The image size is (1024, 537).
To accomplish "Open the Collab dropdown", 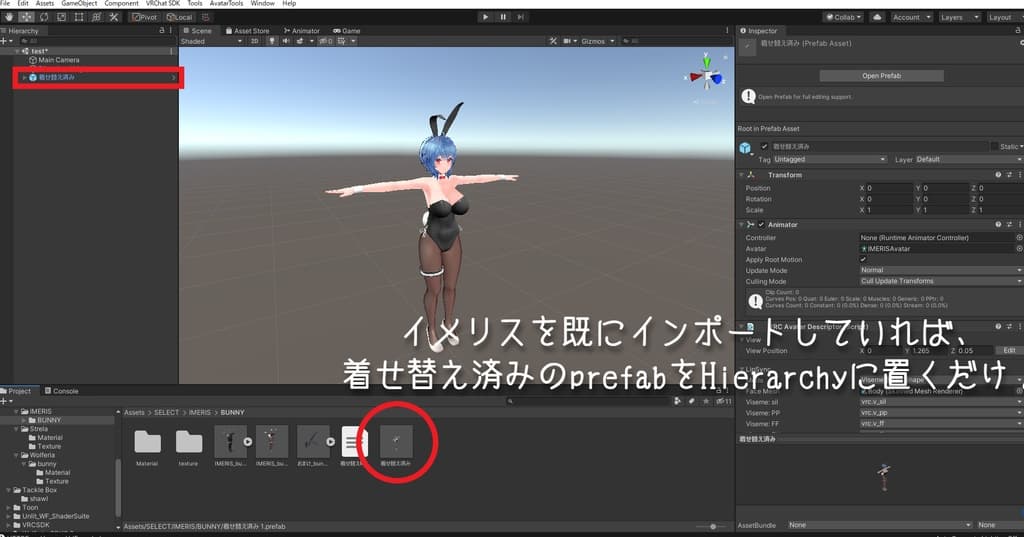I will point(843,17).
